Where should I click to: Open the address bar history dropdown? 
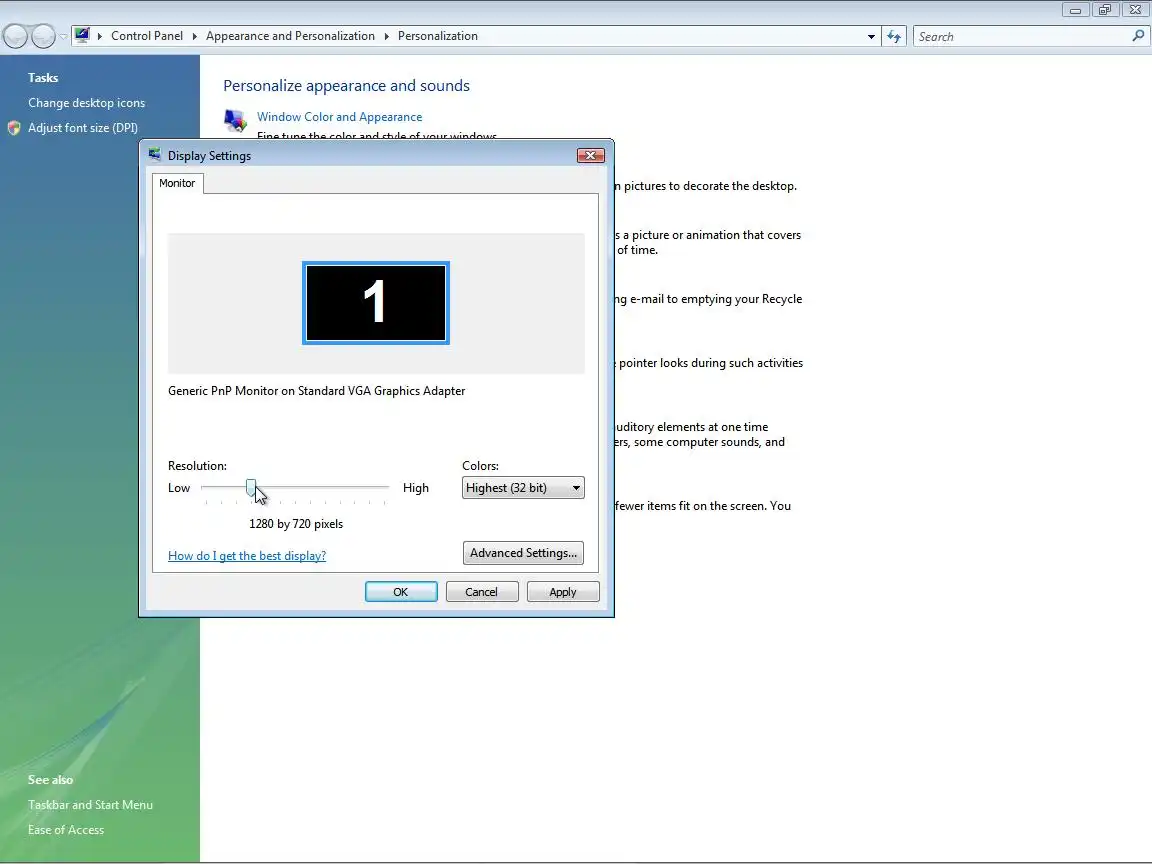[871, 36]
